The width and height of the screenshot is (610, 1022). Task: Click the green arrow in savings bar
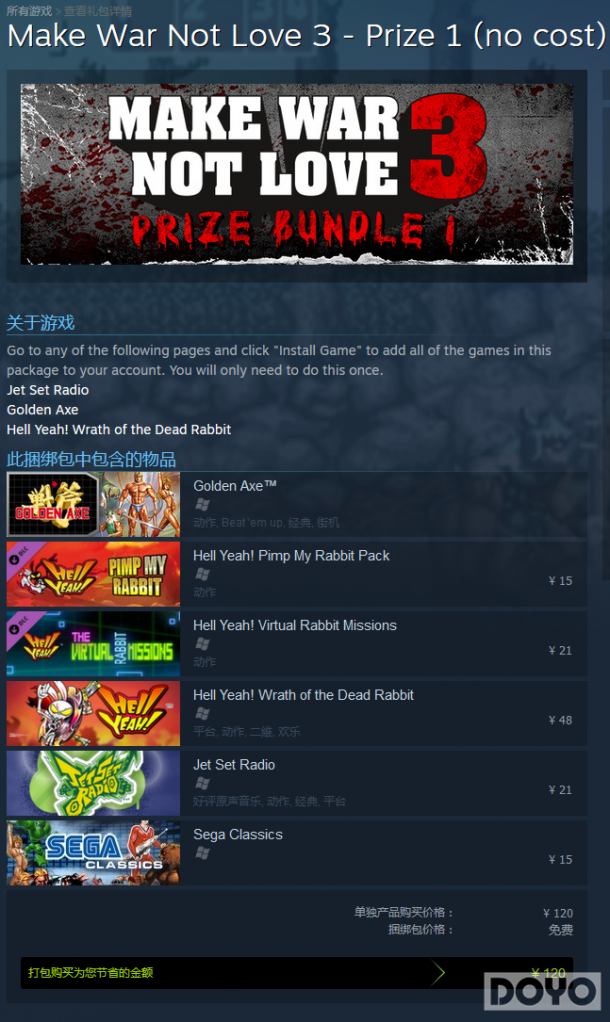tap(439, 973)
